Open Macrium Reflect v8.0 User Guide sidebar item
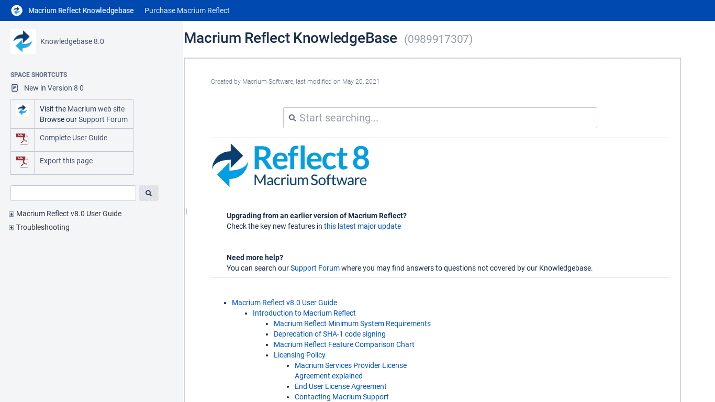Screen dimensions: 715x402 click(x=69, y=213)
